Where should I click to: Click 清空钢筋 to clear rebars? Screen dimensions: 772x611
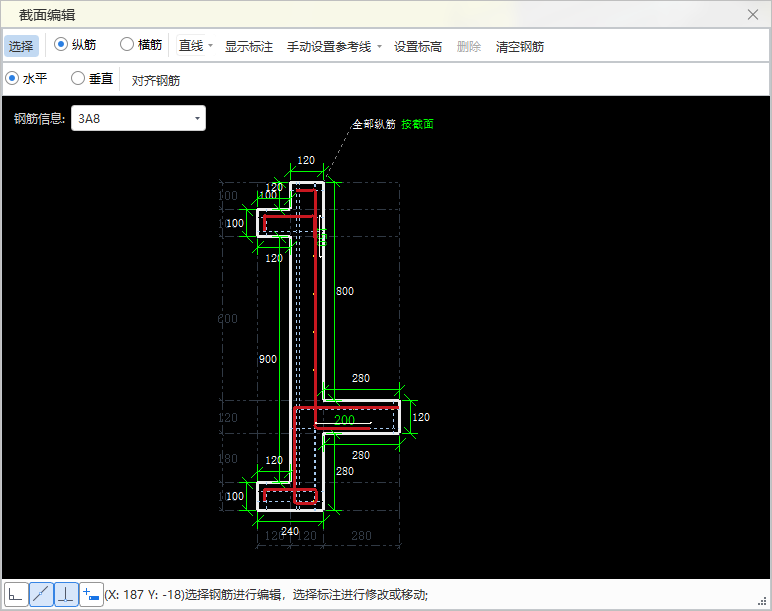[519, 46]
